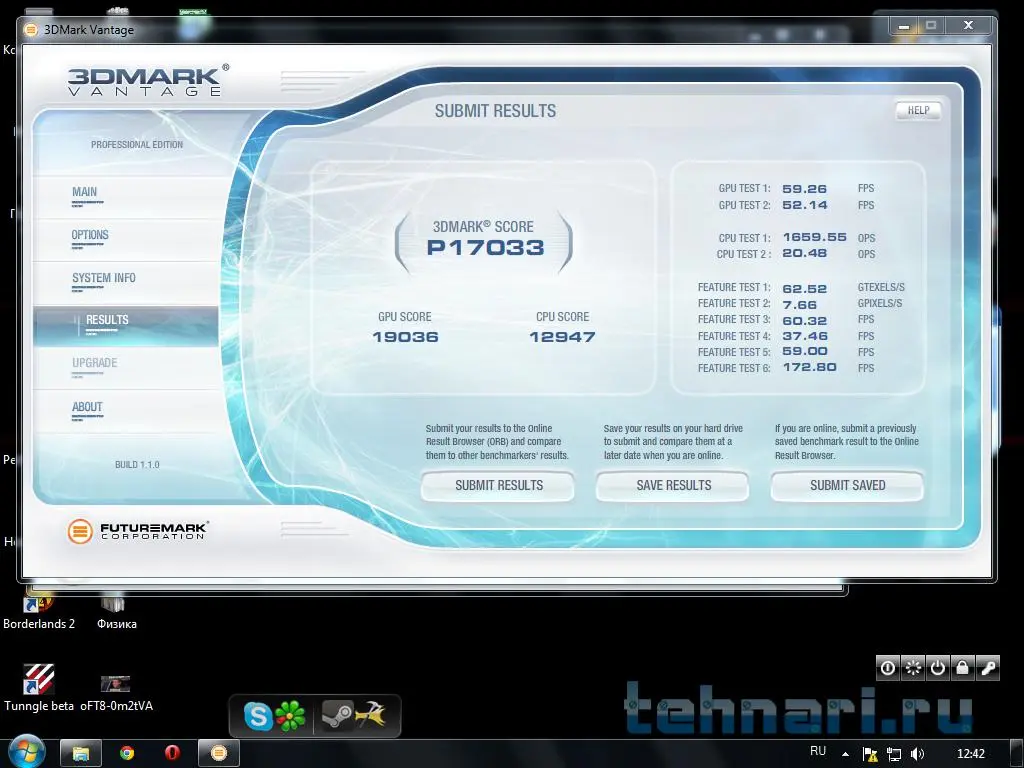
Task: Open the network tray icon
Action: pos(893,754)
